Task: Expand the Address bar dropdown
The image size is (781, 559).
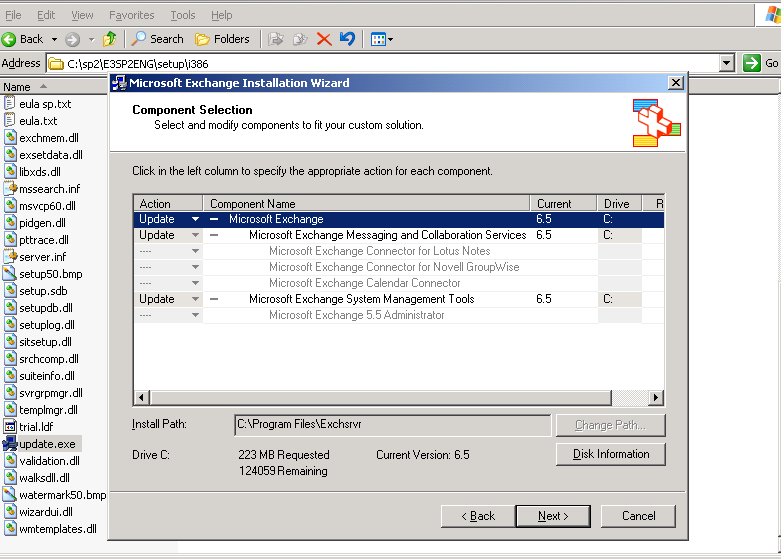Action: click(727, 63)
